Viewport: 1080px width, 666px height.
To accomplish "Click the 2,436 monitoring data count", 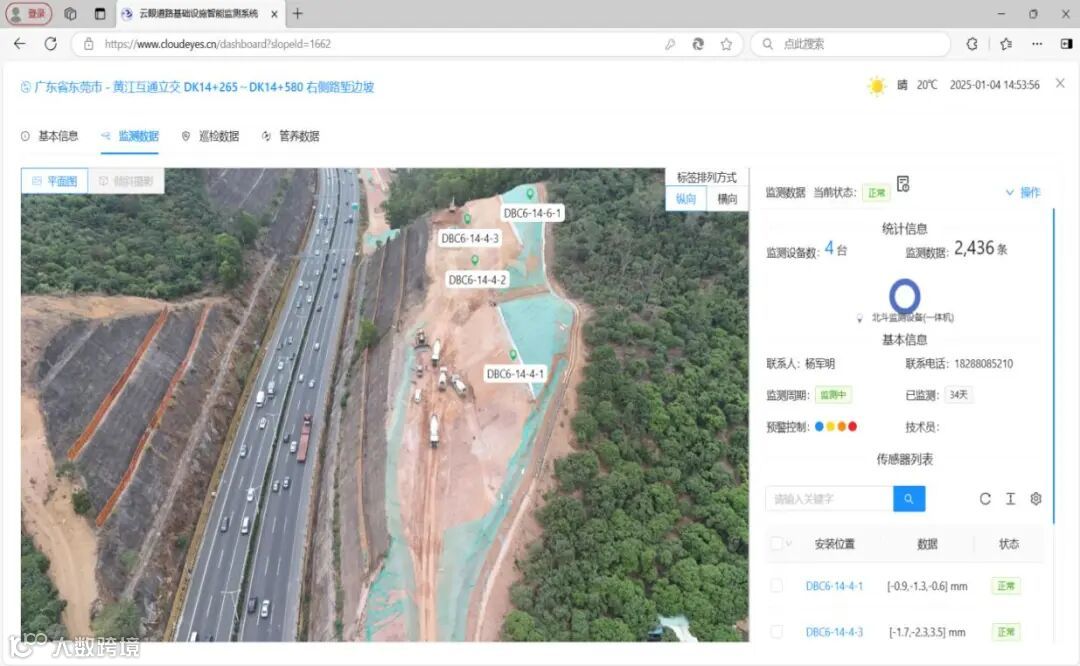I will pyautogui.click(x=974, y=248).
